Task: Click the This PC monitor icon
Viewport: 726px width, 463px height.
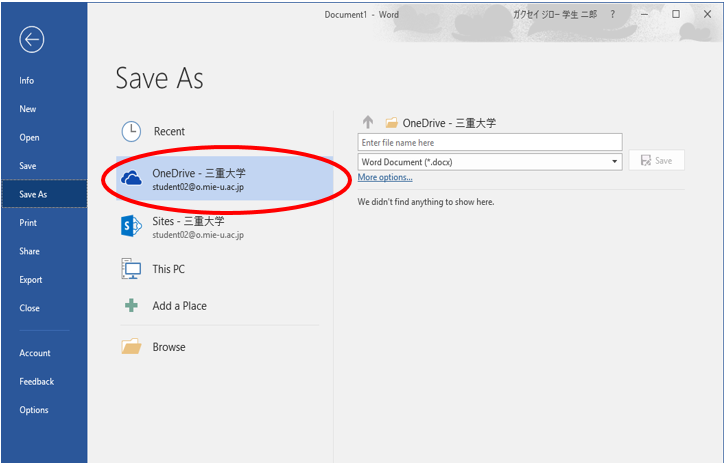Action: tap(131, 269)
